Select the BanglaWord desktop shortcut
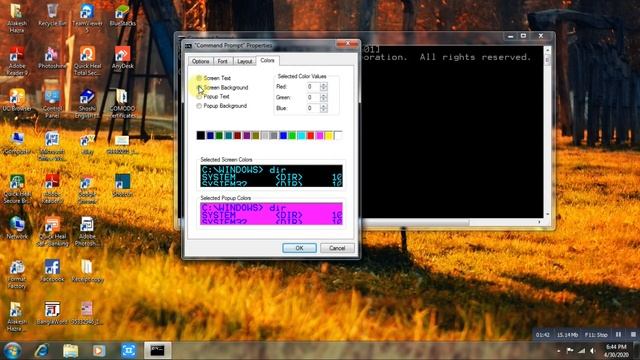640x360 pixels. pyautogui.click(x=52, y=313)
